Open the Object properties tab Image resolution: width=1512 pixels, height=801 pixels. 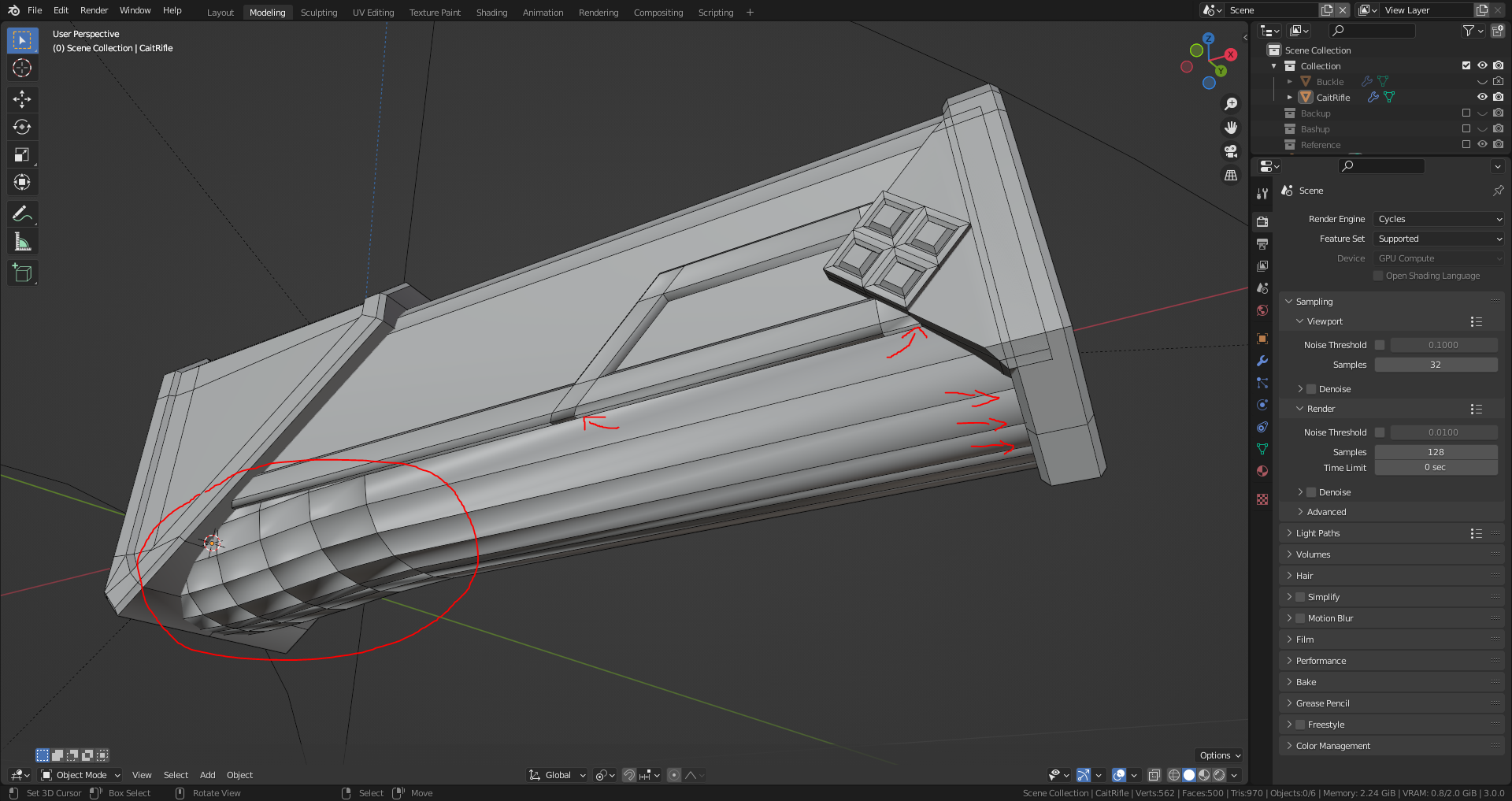click(x=1262, y=339)
